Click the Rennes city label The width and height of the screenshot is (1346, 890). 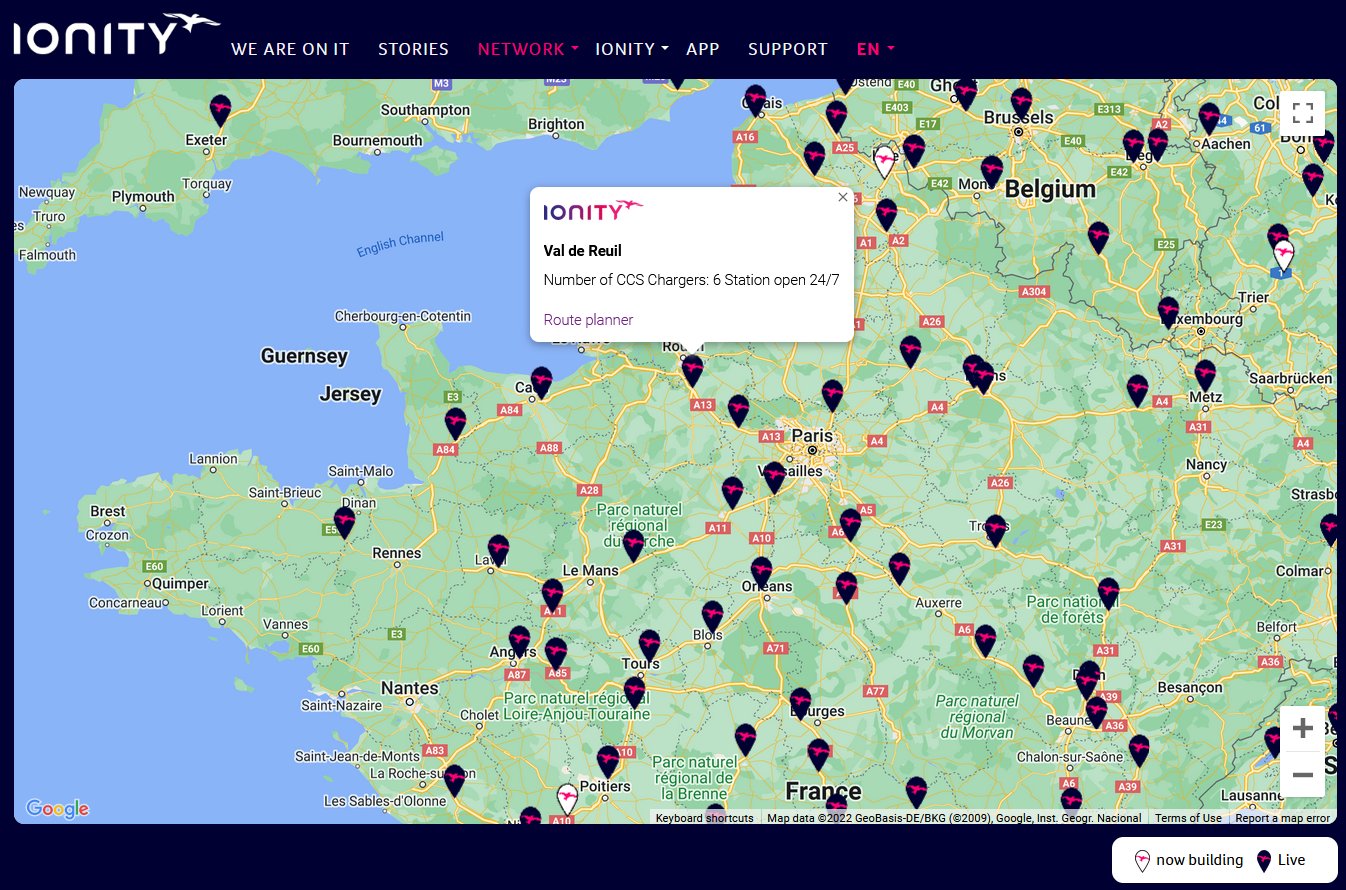click(397, 553)
